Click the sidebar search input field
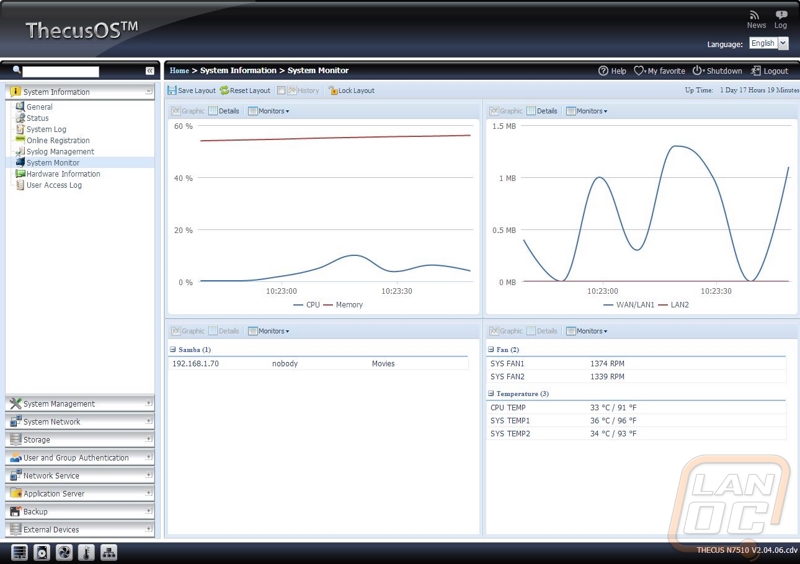 61,71
